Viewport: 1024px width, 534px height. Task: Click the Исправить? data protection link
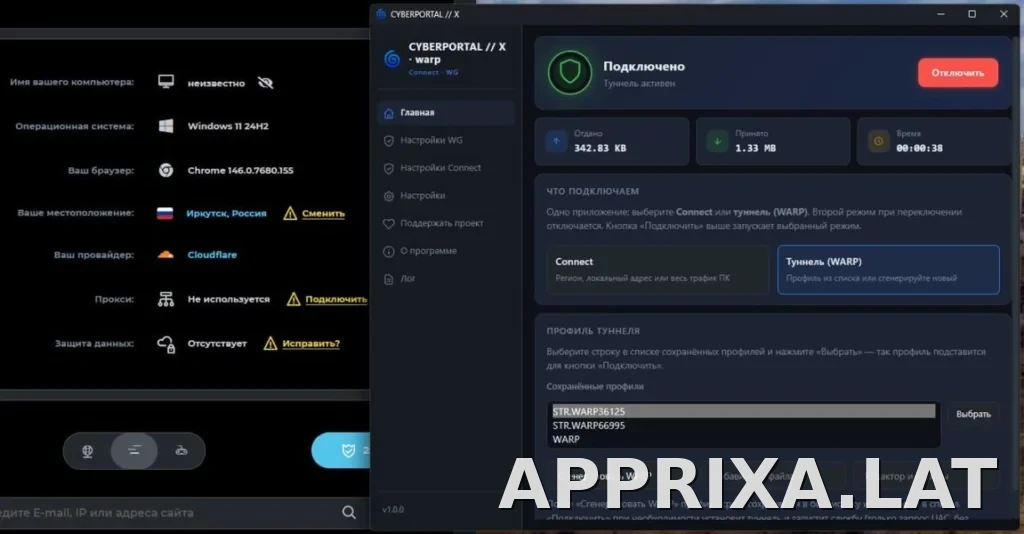pos(311,343)
